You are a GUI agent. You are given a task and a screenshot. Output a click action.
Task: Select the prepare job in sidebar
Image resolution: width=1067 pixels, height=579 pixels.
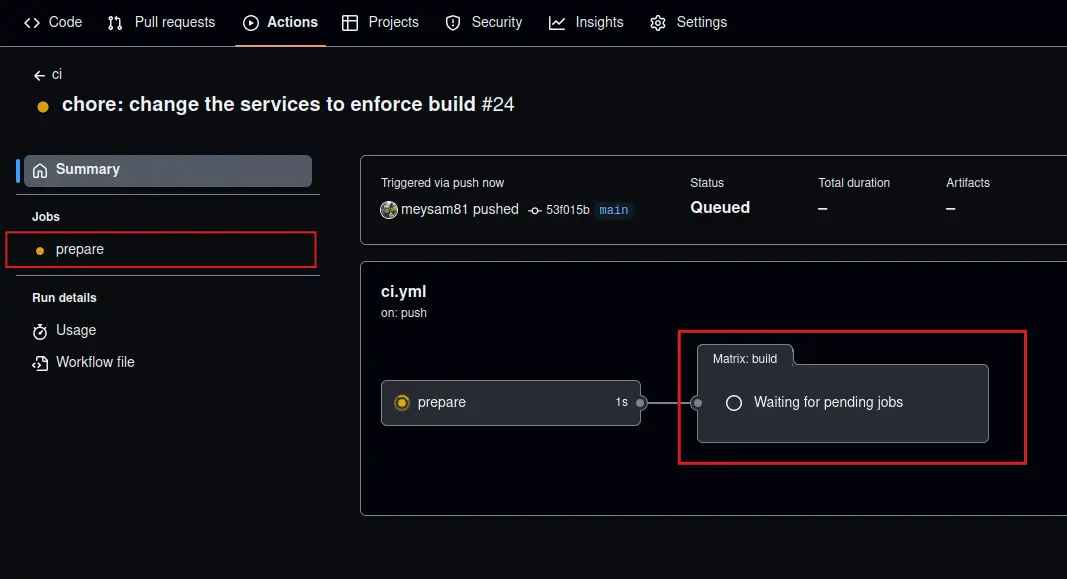pyautogui.click(x=80, y=249)
